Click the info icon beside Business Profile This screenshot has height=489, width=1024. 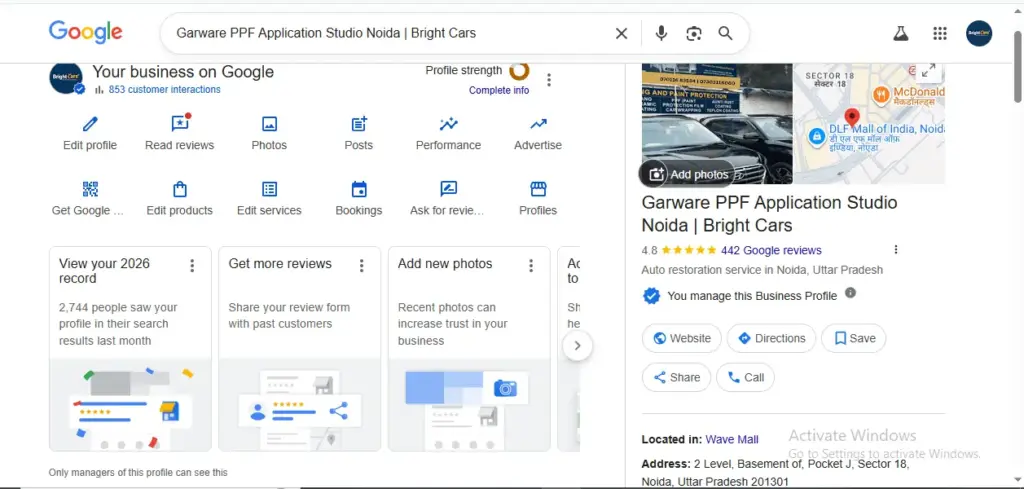[850, 293]
